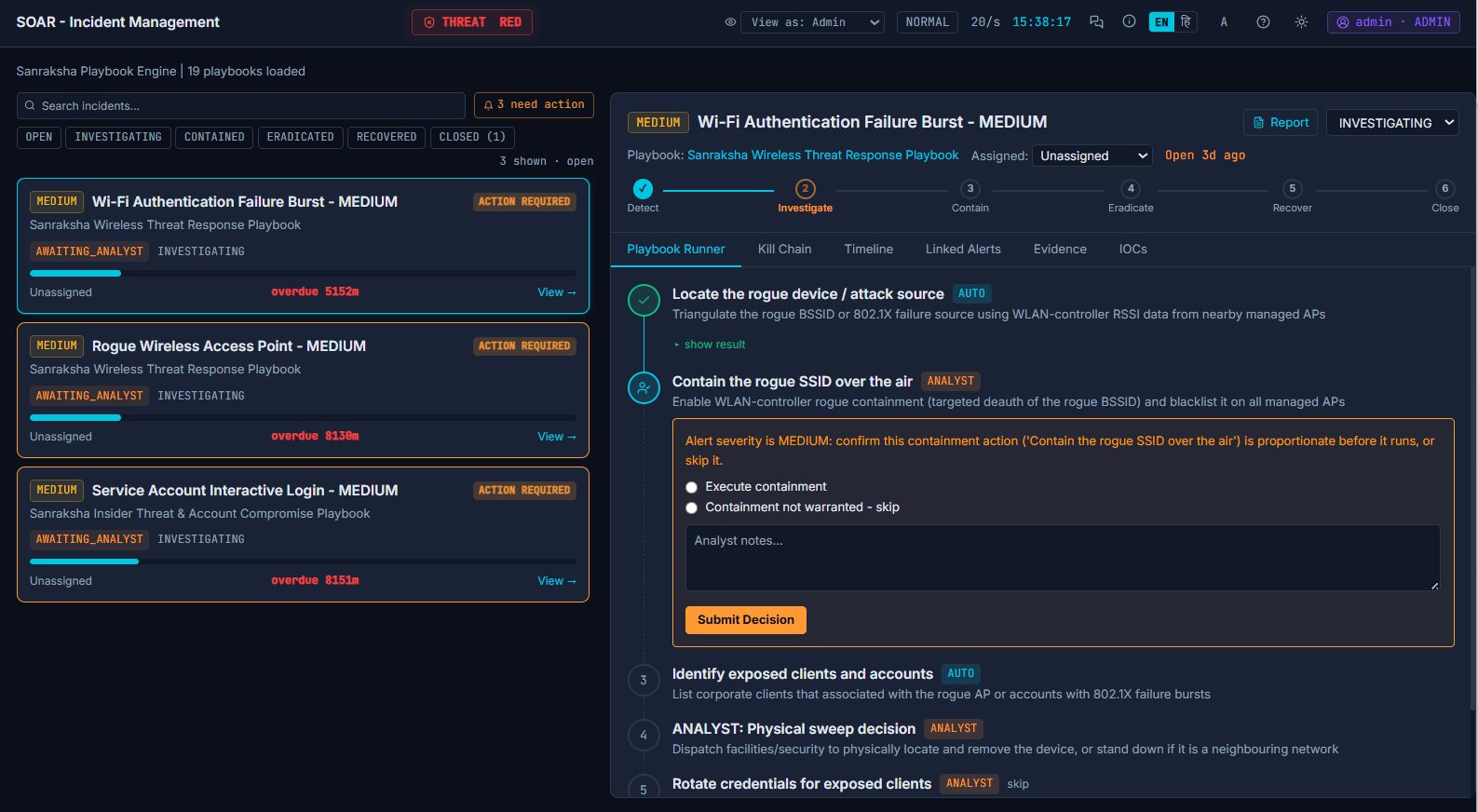Viewport: 1478px width, 812px height.
Task: Click the bell '3 need action' button
Action: [x=534, y=105]
